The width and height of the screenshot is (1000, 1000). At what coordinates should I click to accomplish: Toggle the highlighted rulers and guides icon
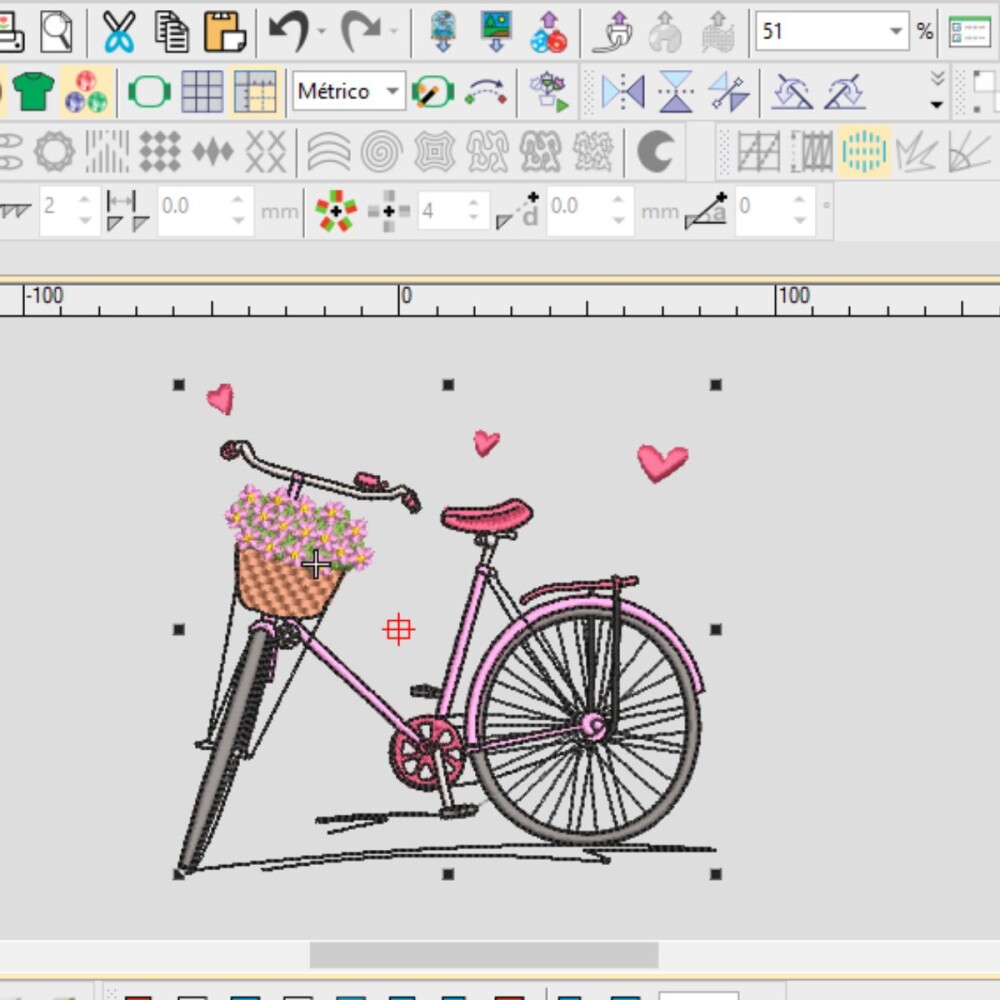(x=255, y=92)
